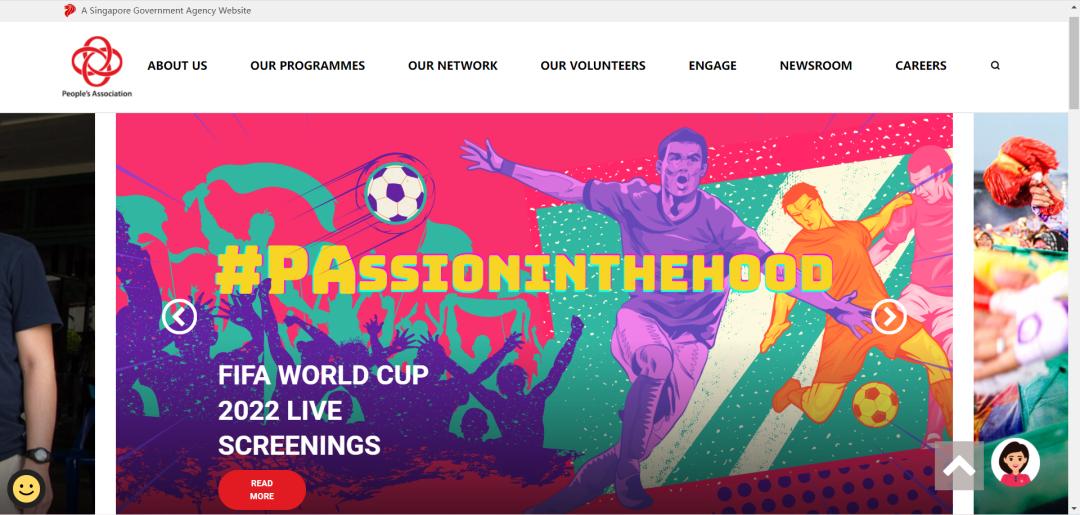Click the People's Association logo
Screen dimensions: 1080x515
[97, 66]
